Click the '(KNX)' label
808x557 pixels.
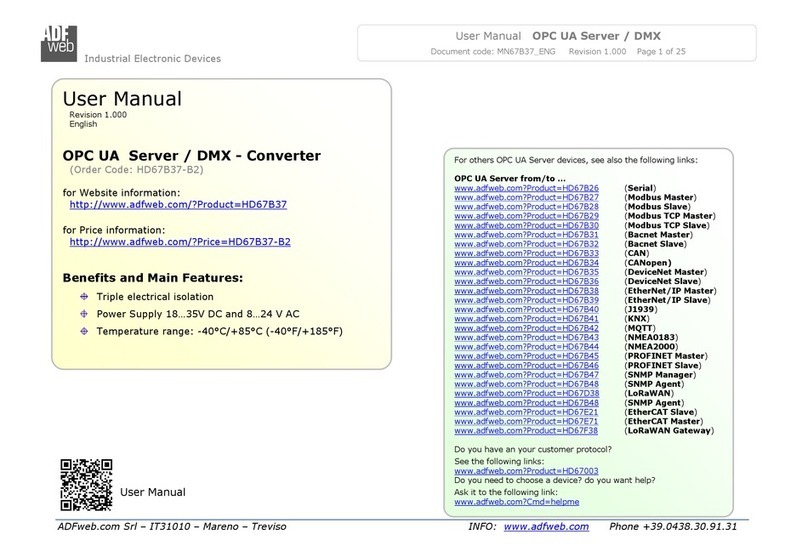click(637, 318)
